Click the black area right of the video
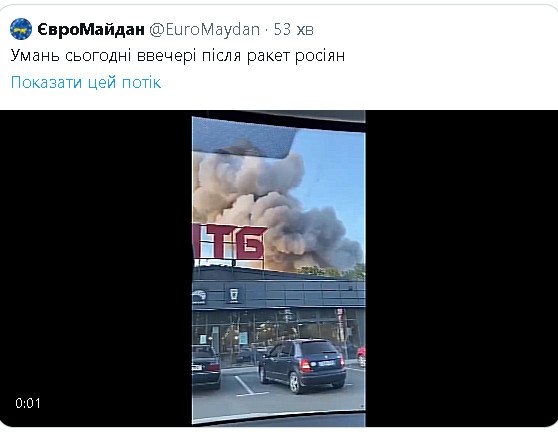558x432 pixels. click(x=462, y=269)
